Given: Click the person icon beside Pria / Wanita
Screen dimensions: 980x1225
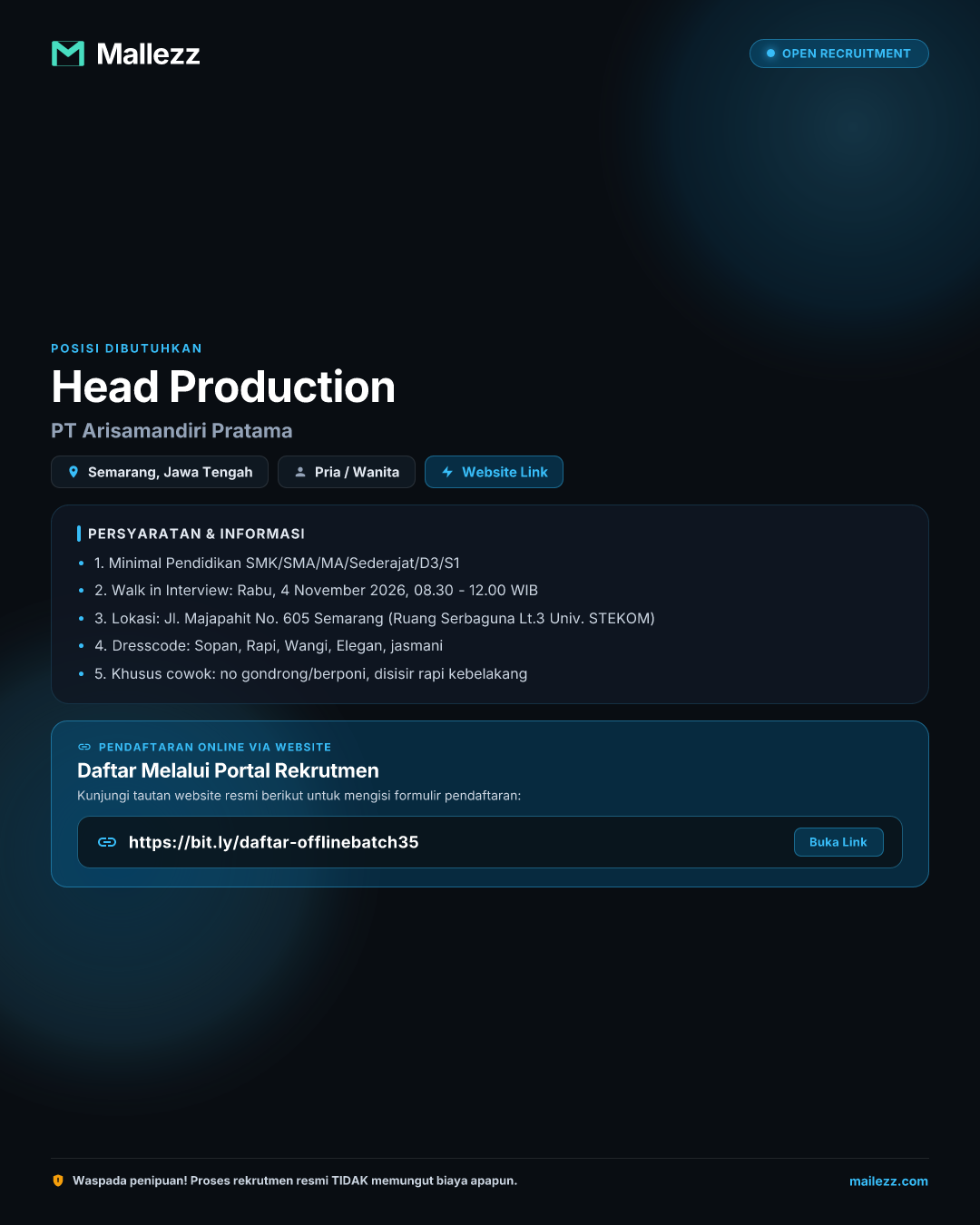Looking at the screenshot, I should click(x=300, y=472).
